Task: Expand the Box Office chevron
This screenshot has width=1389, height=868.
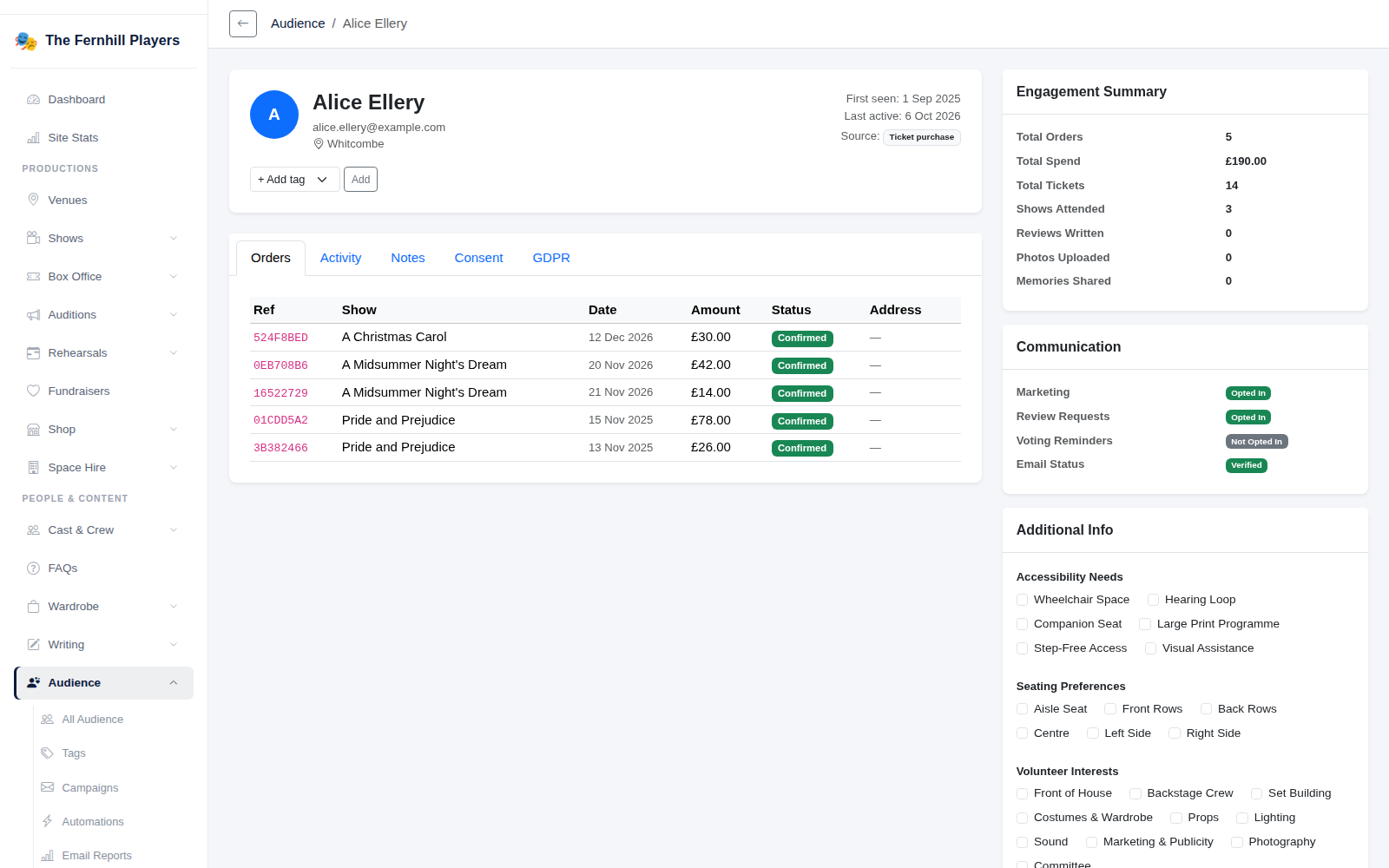Action: 174,277
